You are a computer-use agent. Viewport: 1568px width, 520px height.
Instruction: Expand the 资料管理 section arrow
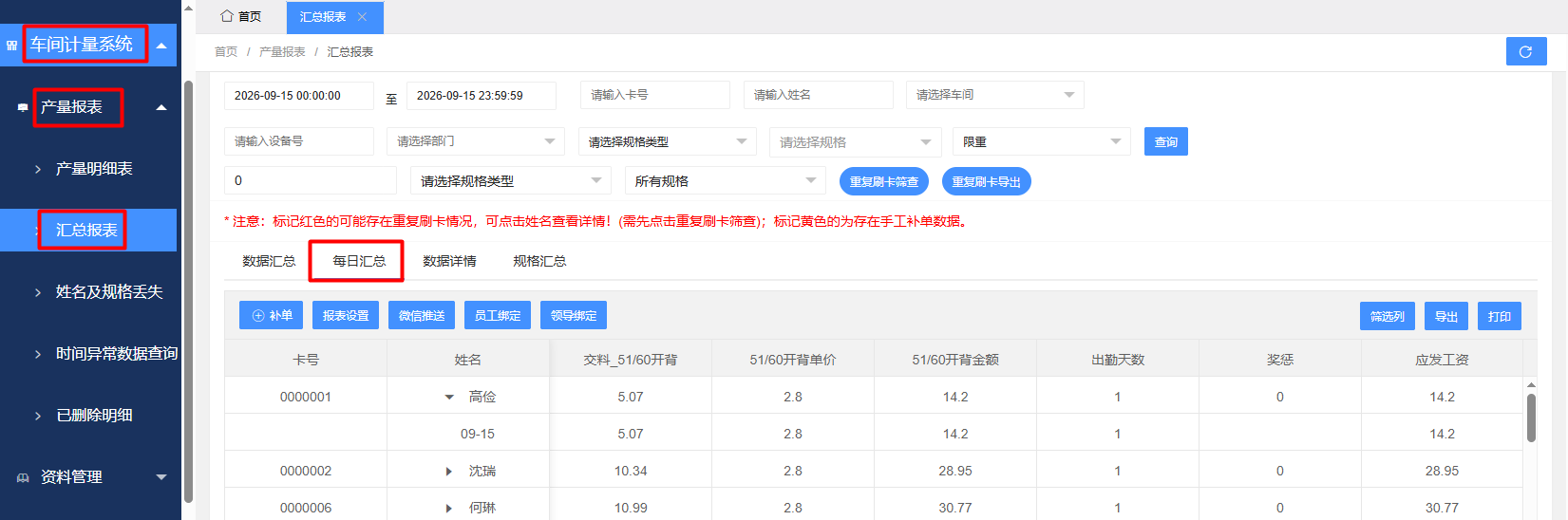(161, 477)
